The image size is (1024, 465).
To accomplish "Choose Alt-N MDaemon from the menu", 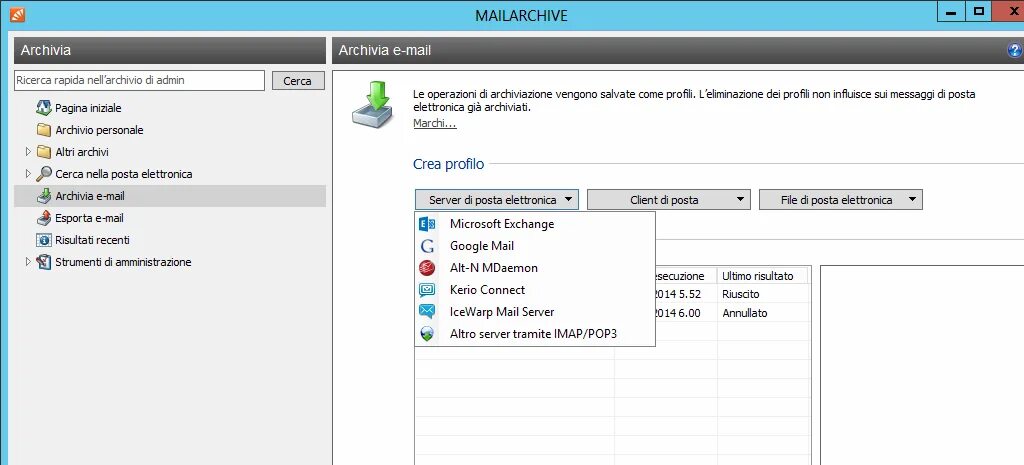I will (535, 268).
